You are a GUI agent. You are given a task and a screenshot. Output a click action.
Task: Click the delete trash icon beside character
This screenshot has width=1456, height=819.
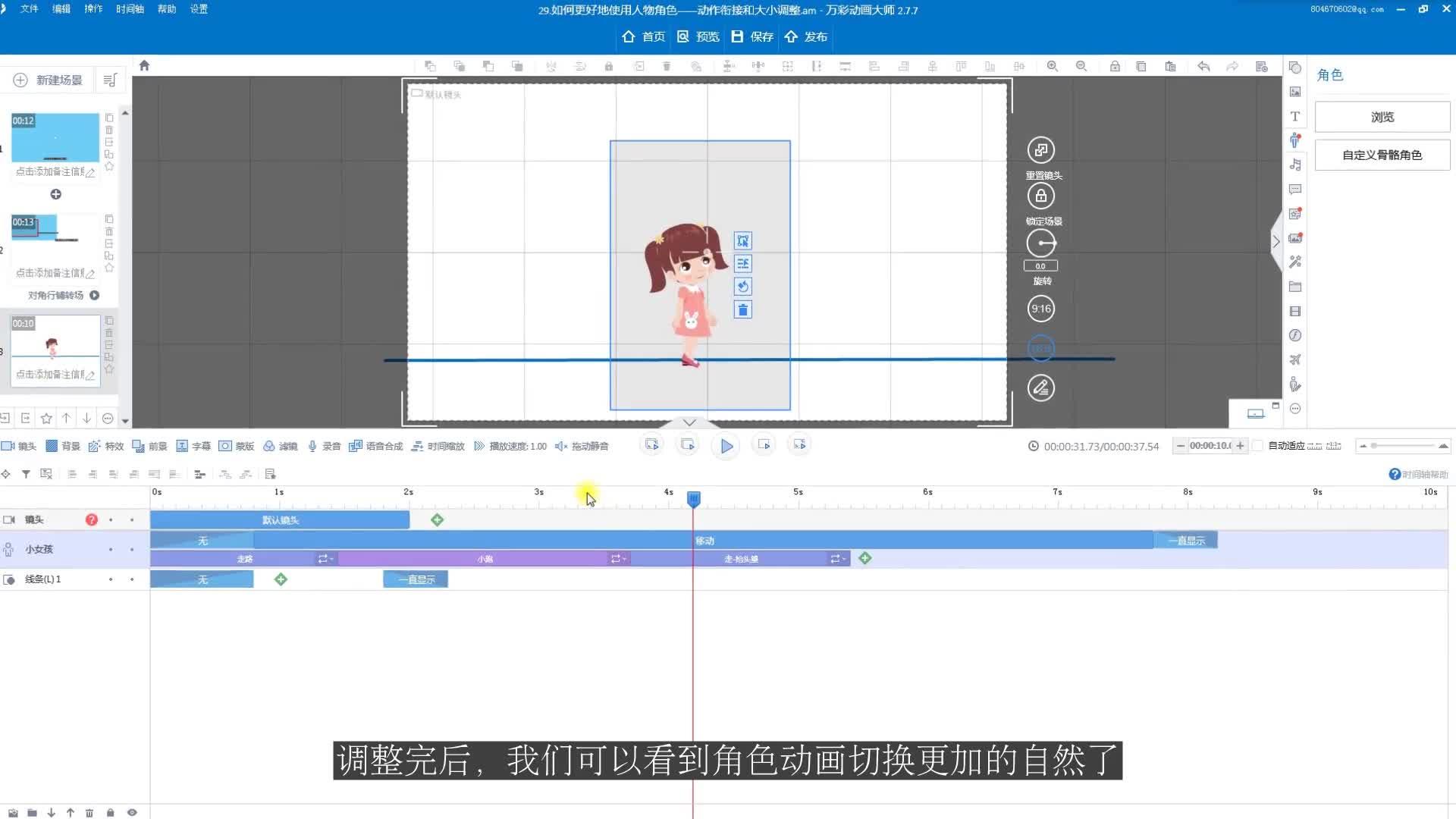click(x=742, y=309)
